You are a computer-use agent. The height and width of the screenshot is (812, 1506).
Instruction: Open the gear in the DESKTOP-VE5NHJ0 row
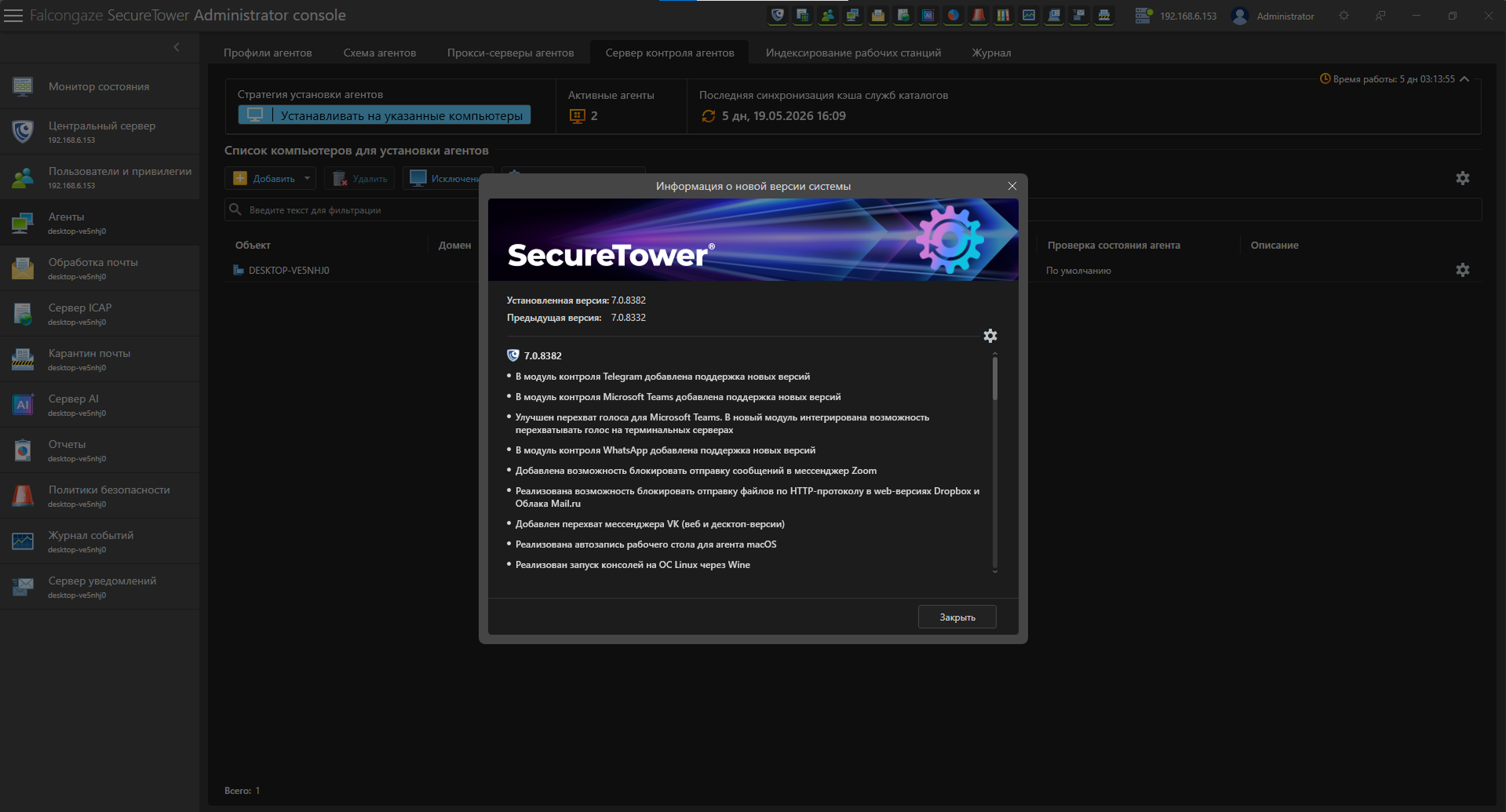click(1463, 270)
